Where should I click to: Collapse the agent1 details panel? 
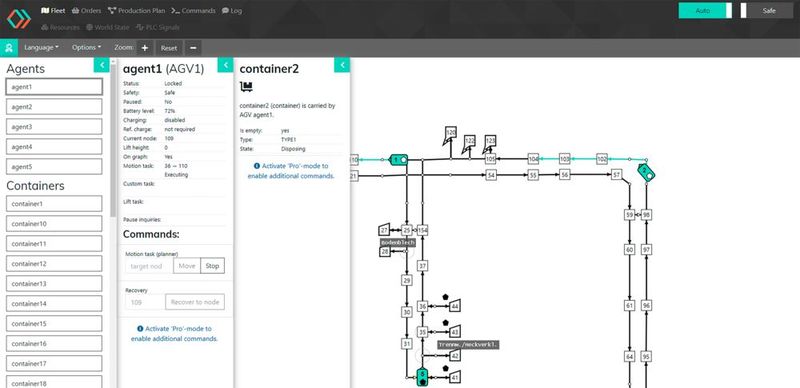[226, 65]
